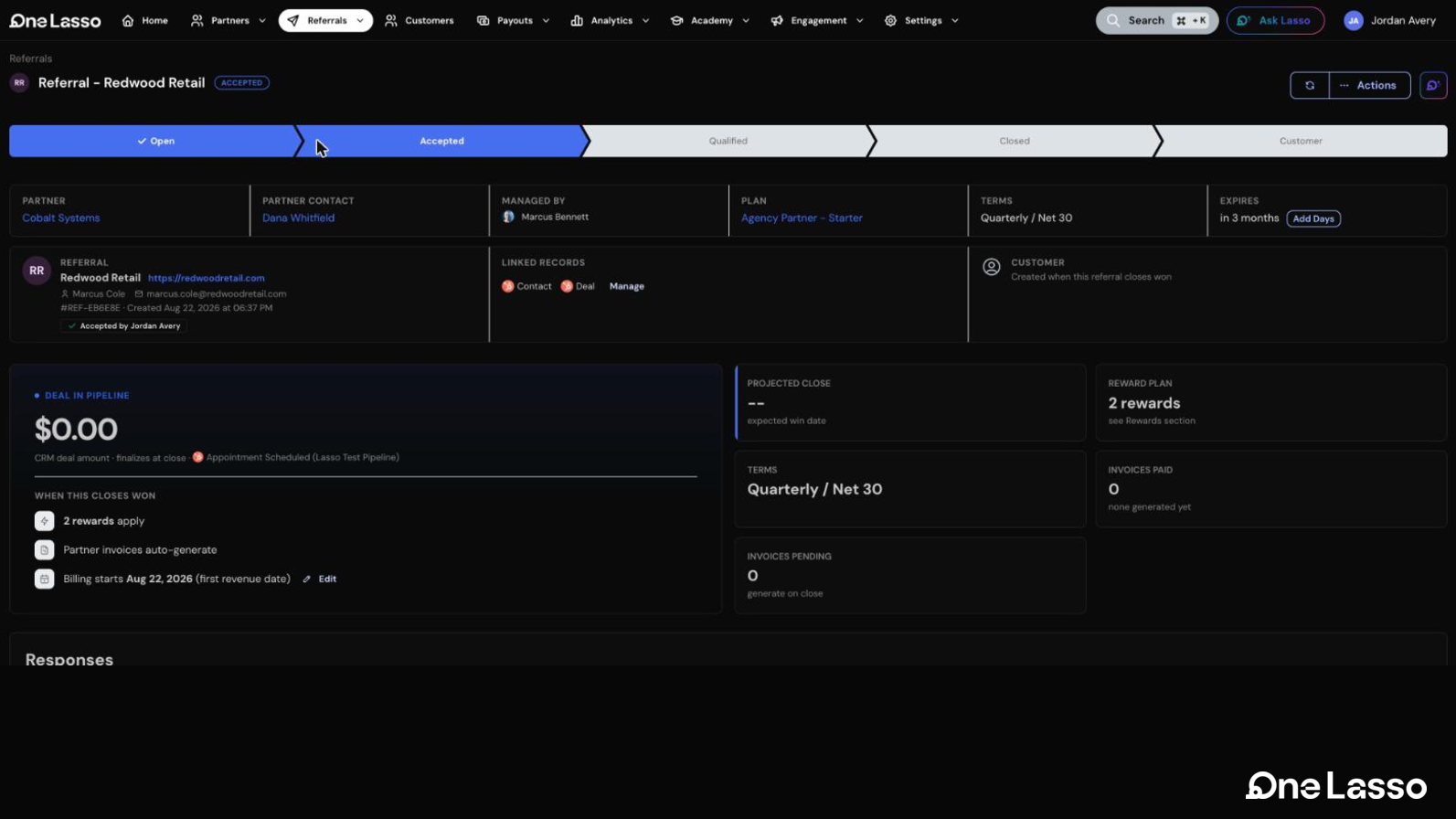Click the OneLasso logo in the top bar
Viewport: 1456px width, 819px height.
pos(55,20)
